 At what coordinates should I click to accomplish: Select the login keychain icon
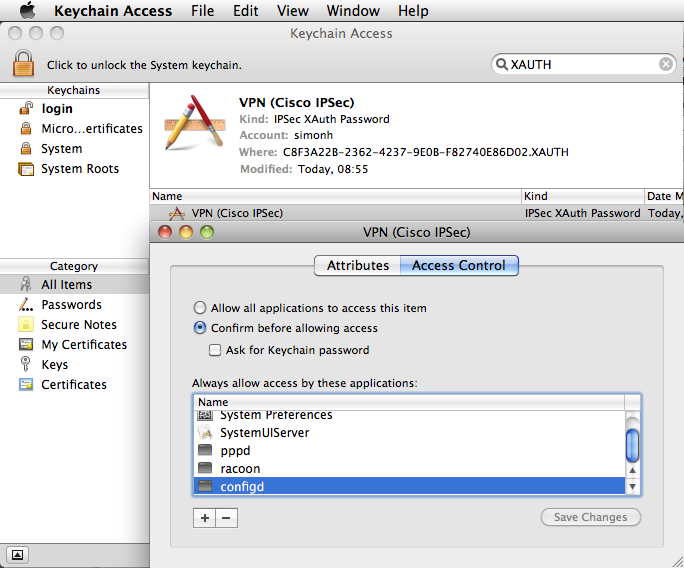point(26,109)
